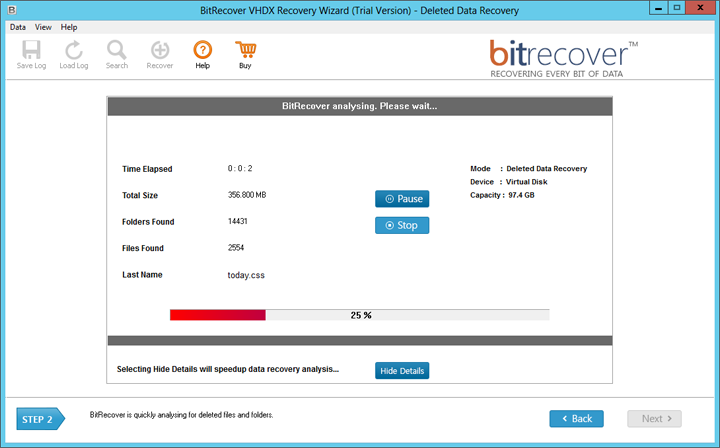The height and width of the screenshot is (448, 720).
Task: Click the Recover toolbar icon
Action: (160, 55)
